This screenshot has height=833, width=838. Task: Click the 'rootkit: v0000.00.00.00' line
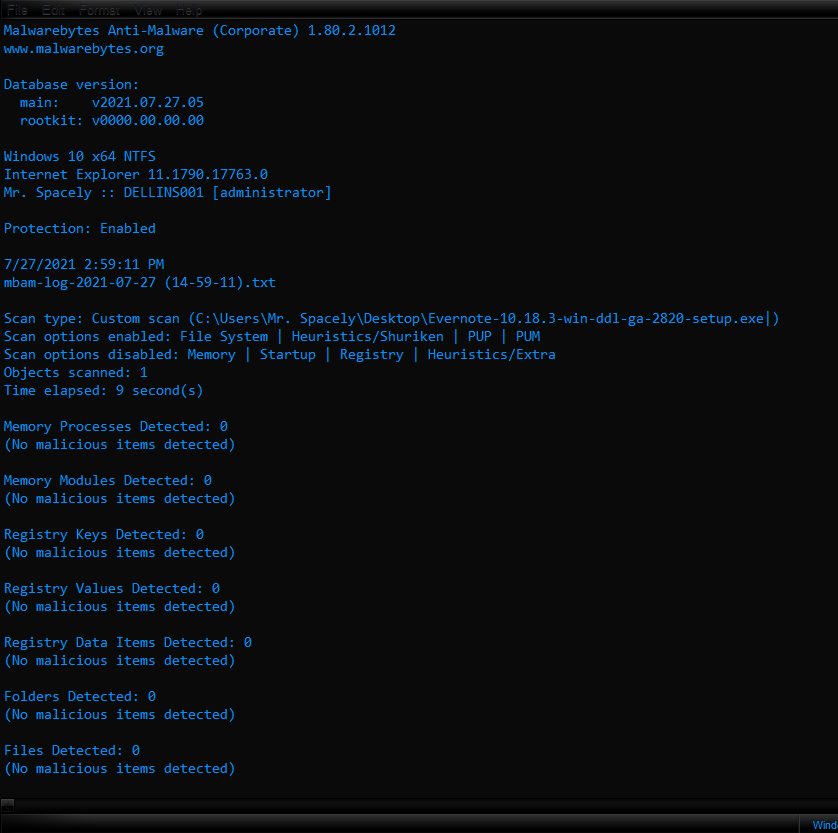(x=112, y=120)
